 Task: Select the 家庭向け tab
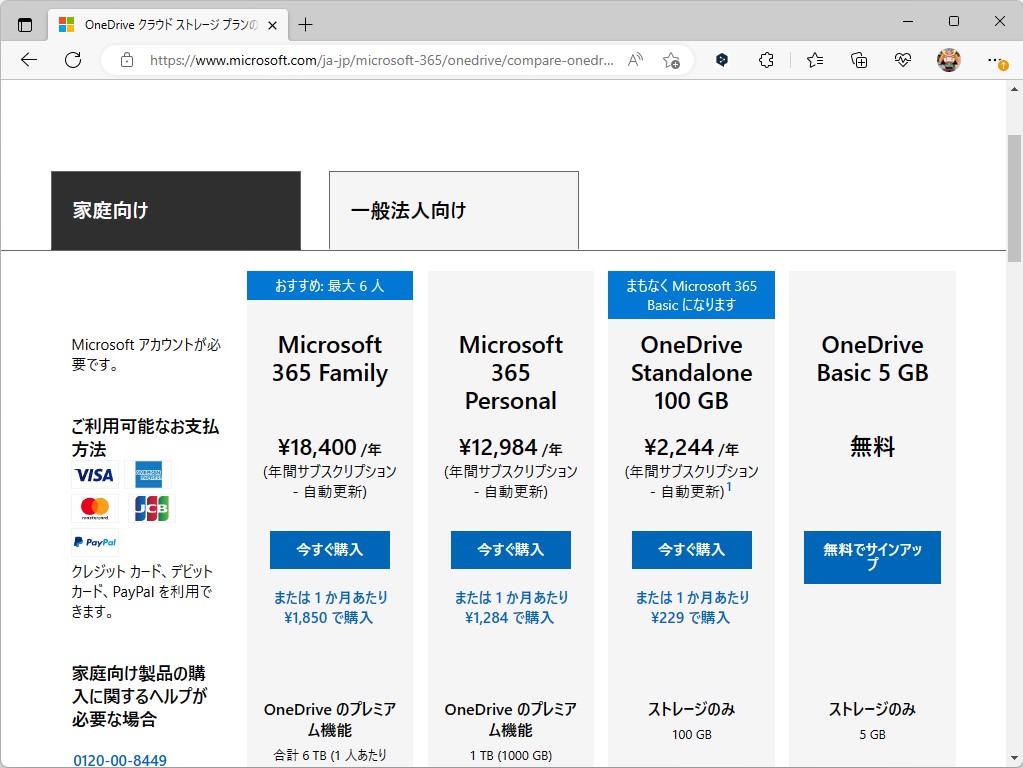click(x=175, y=210)
